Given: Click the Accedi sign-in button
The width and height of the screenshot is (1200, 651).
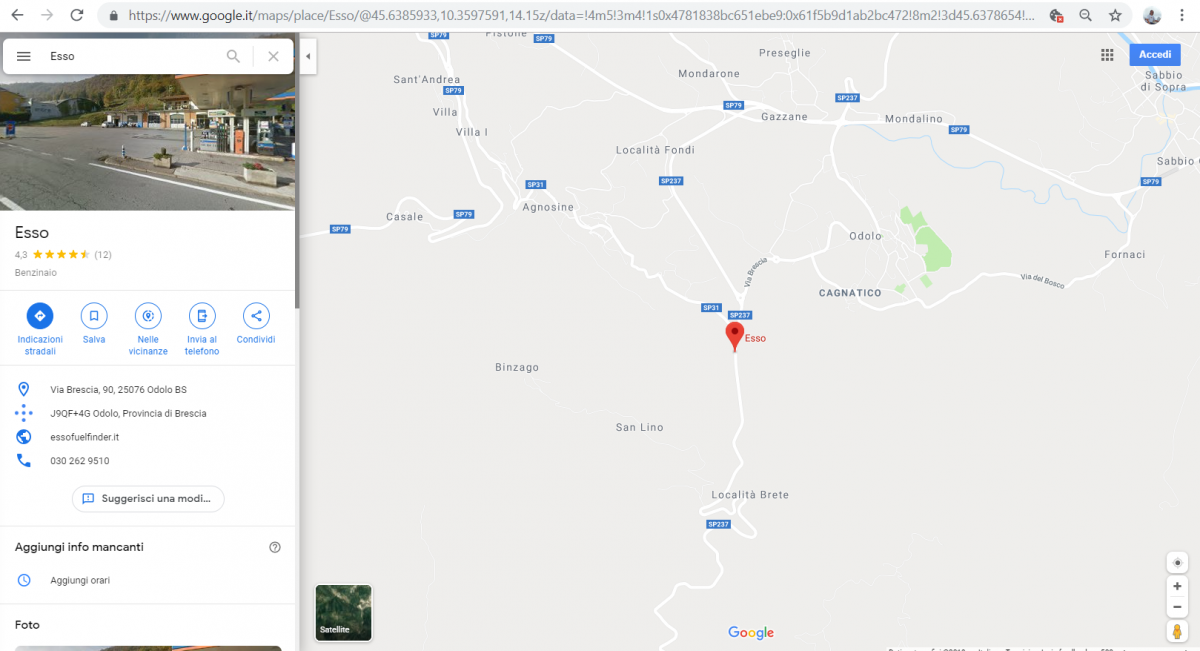Looking at the screenshot, I should click(1155, 55).
